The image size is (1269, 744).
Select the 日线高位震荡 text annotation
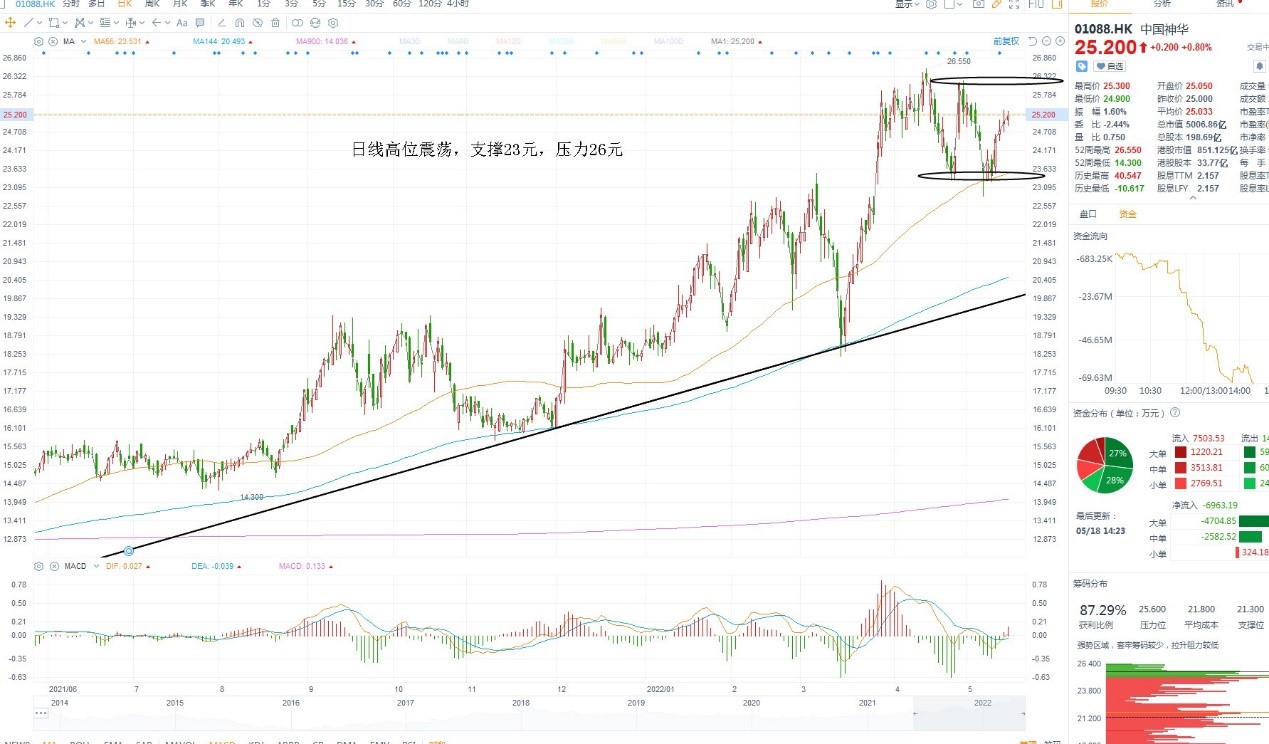[487, 149]
